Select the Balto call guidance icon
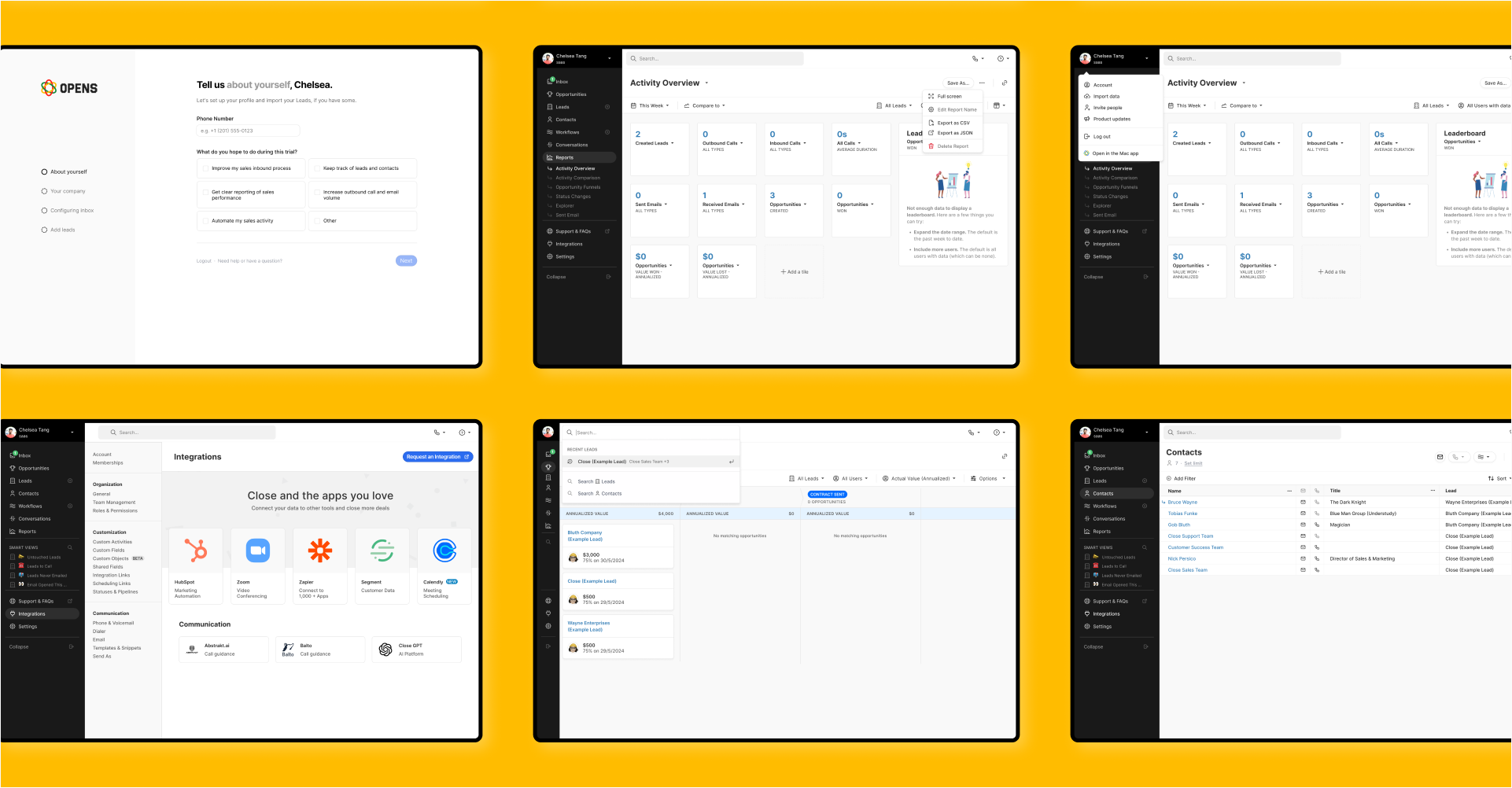This screenshot has width=1512, height=788. point(288,650)
